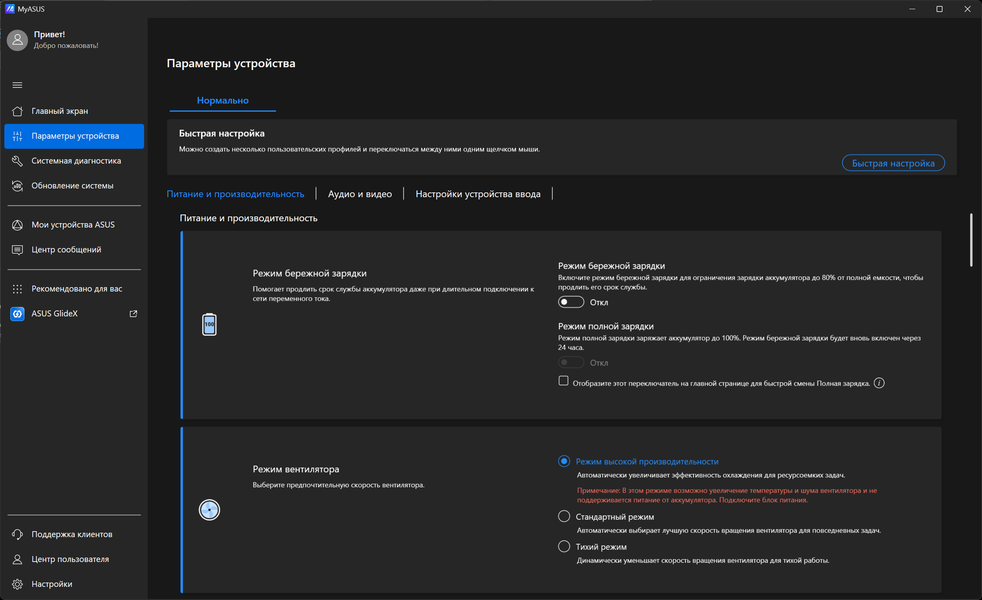This screenshot has height=600, width=982.
Task: Click the wrench icon for Системная диагностика
Action: point(18,161)
